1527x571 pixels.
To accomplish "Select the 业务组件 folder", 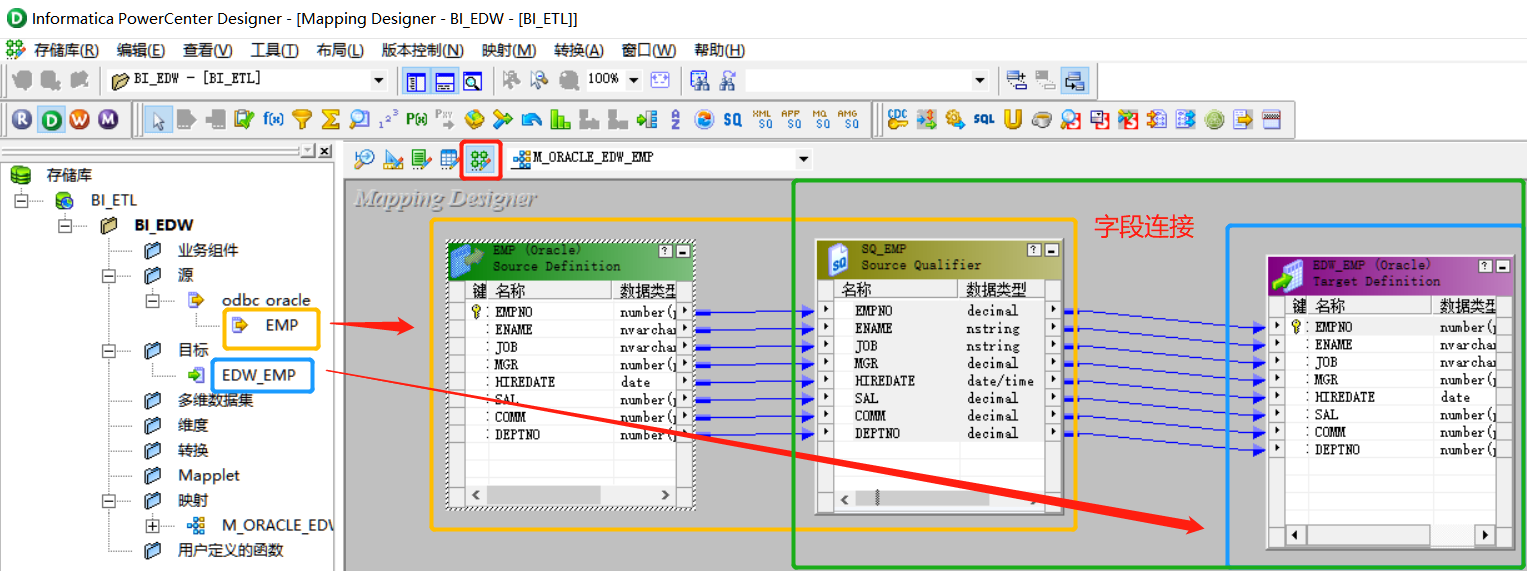I will click(x=208, y=250).
